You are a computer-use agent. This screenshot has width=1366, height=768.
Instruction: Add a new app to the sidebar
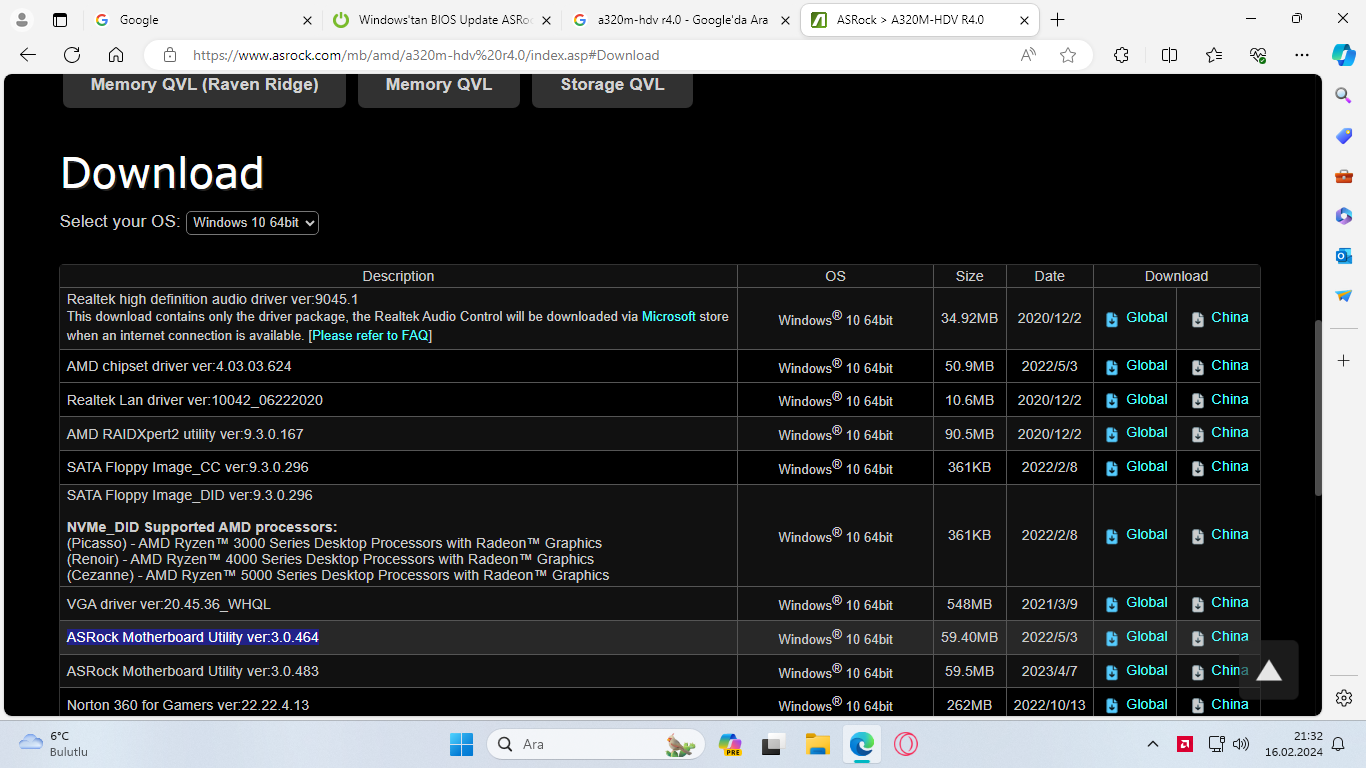point(1344,360)
